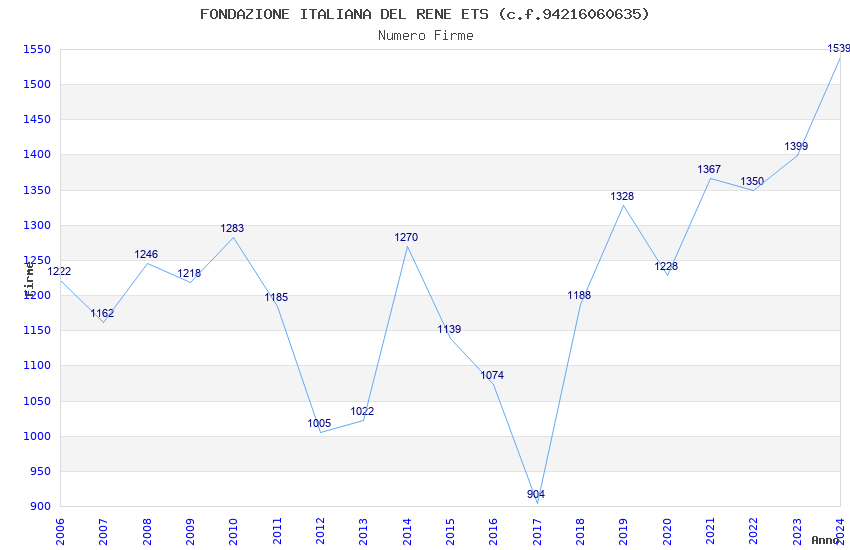Click the data label 1228
The height and width of the screenshot is (550, 850).
666,266
